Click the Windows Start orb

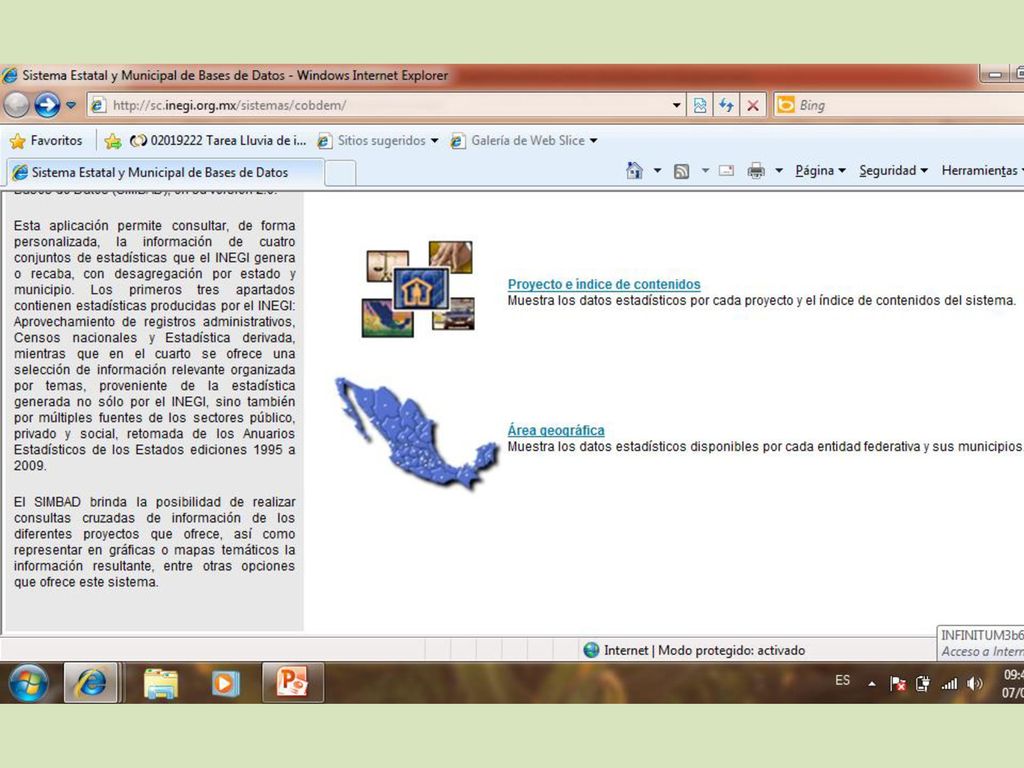[29, 683]
